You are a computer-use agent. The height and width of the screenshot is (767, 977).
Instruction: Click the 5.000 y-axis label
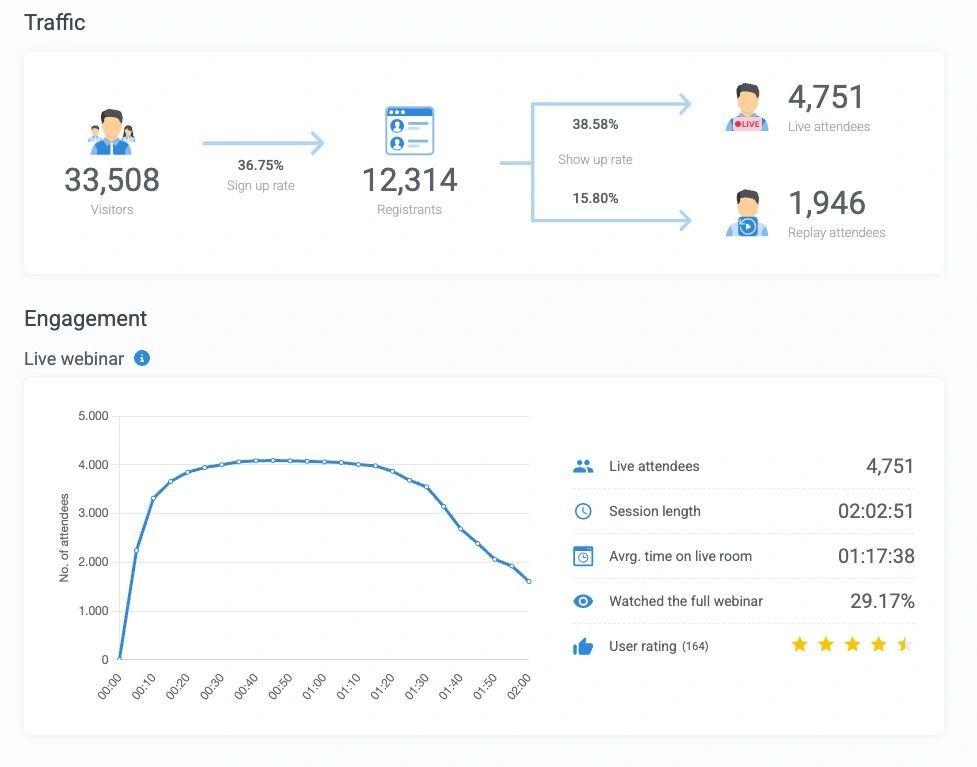tap(93, 416)
